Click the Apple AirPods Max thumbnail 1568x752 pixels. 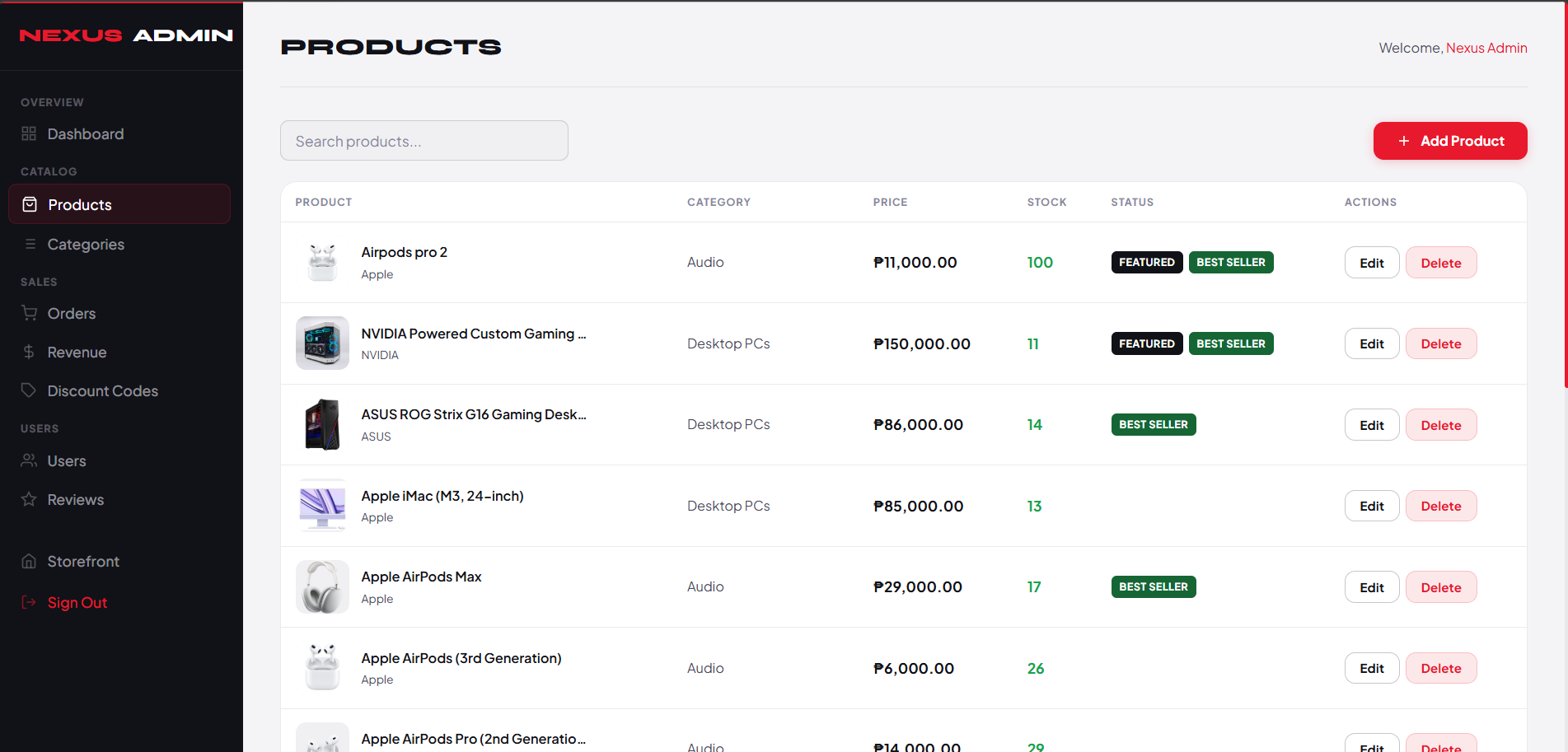pos(322,586)
